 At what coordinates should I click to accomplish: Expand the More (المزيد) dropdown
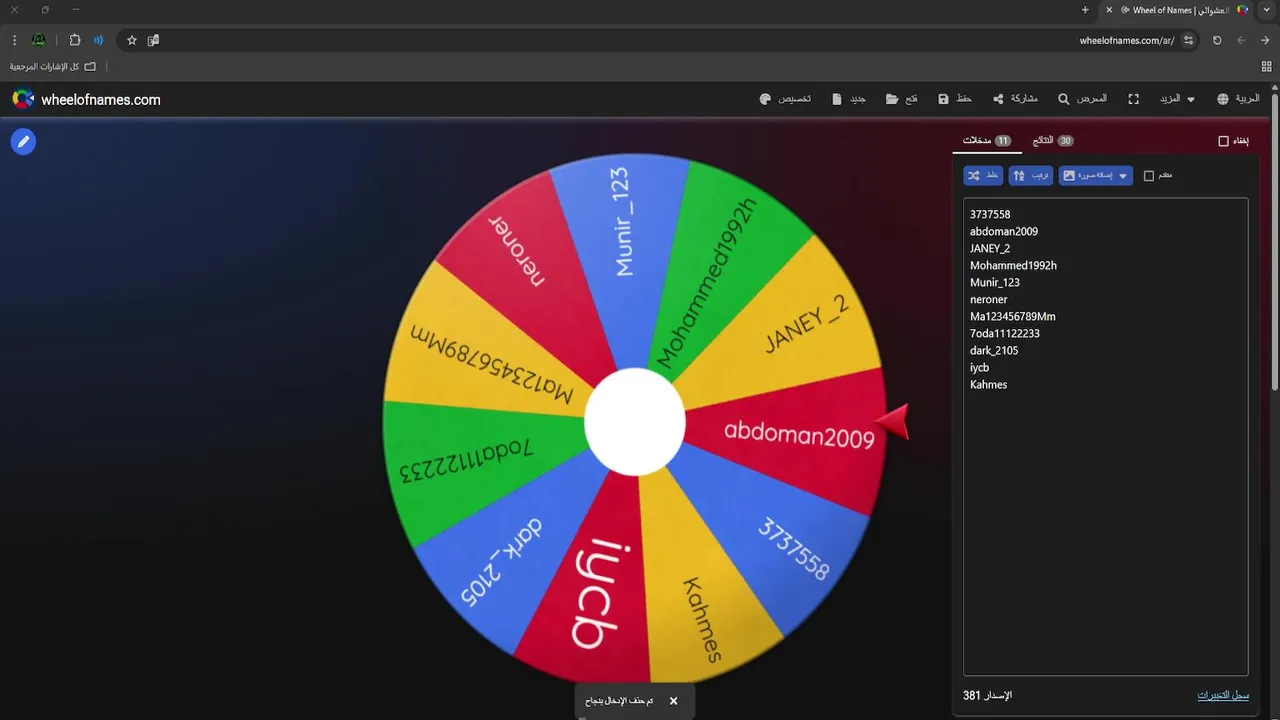[1176, 100]
